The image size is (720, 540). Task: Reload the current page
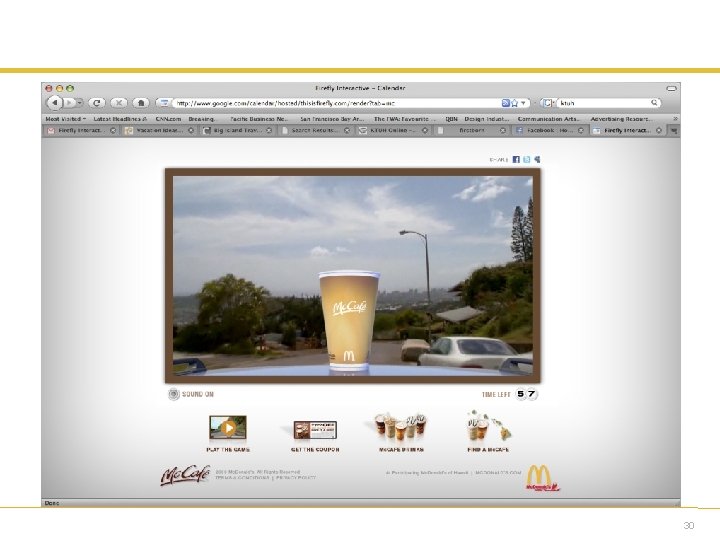click(96, 103)
